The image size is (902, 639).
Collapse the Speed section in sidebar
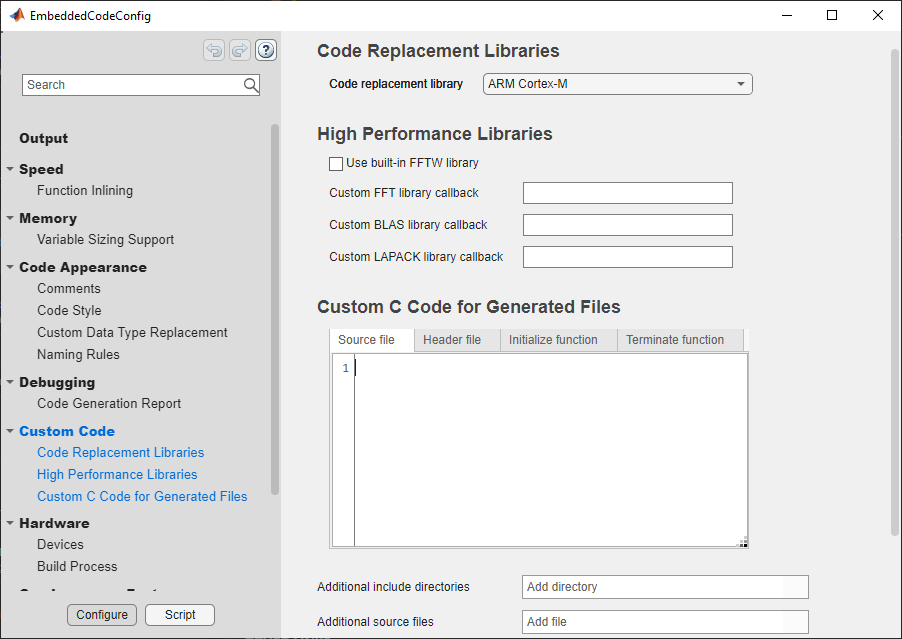[x=10, y=169]
